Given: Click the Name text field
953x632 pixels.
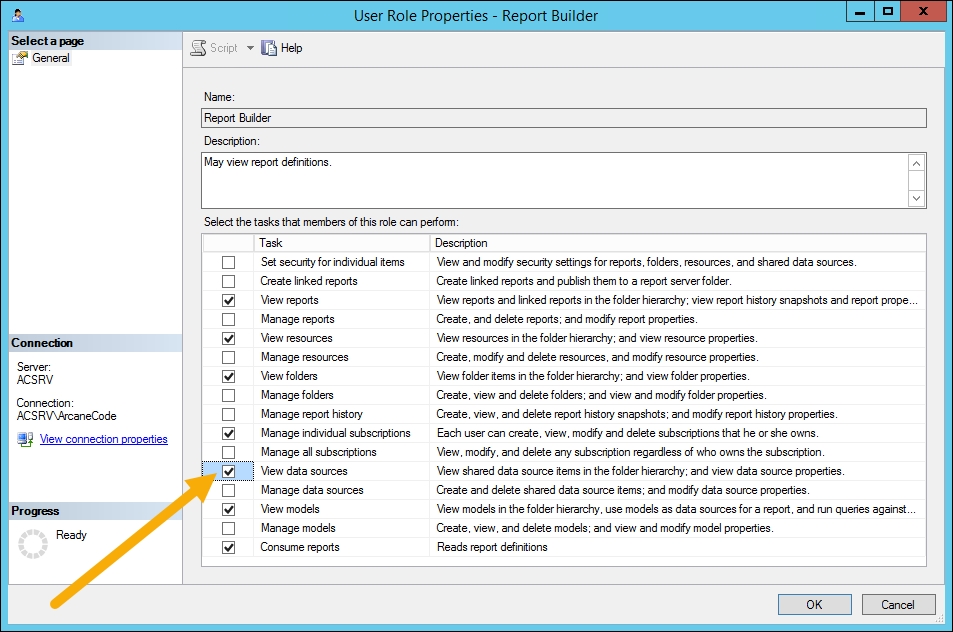Looking at the screenshot, I should coord(563,118).
